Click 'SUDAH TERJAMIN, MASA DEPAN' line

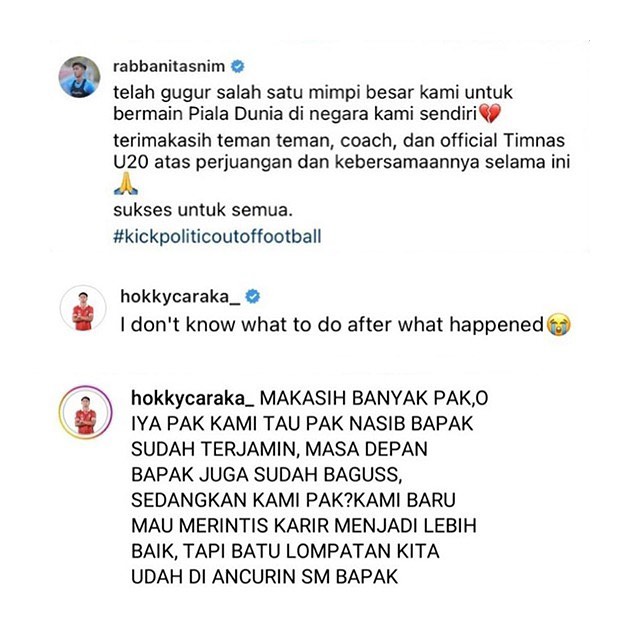(280, 449)
